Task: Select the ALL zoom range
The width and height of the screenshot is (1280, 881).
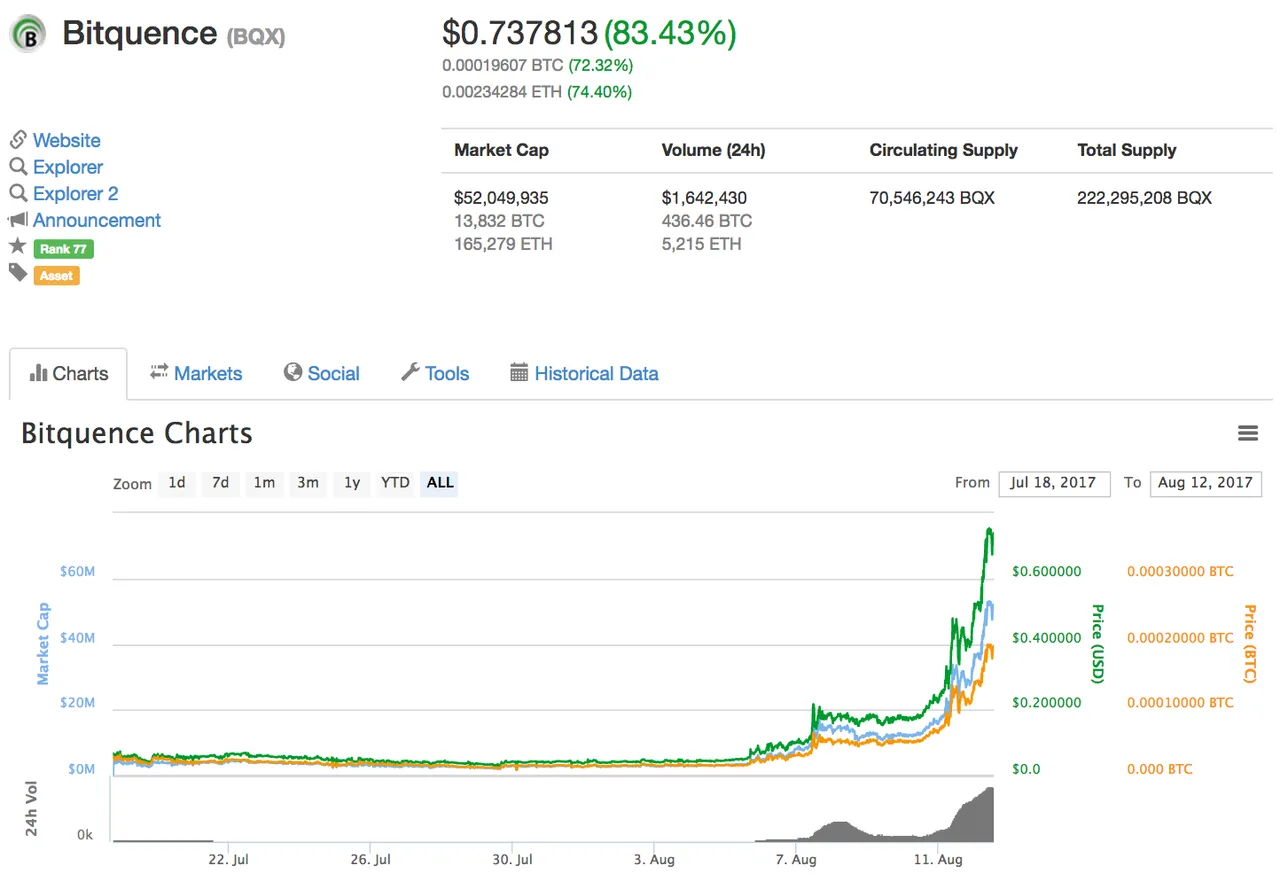Action: tap(440, 483)
